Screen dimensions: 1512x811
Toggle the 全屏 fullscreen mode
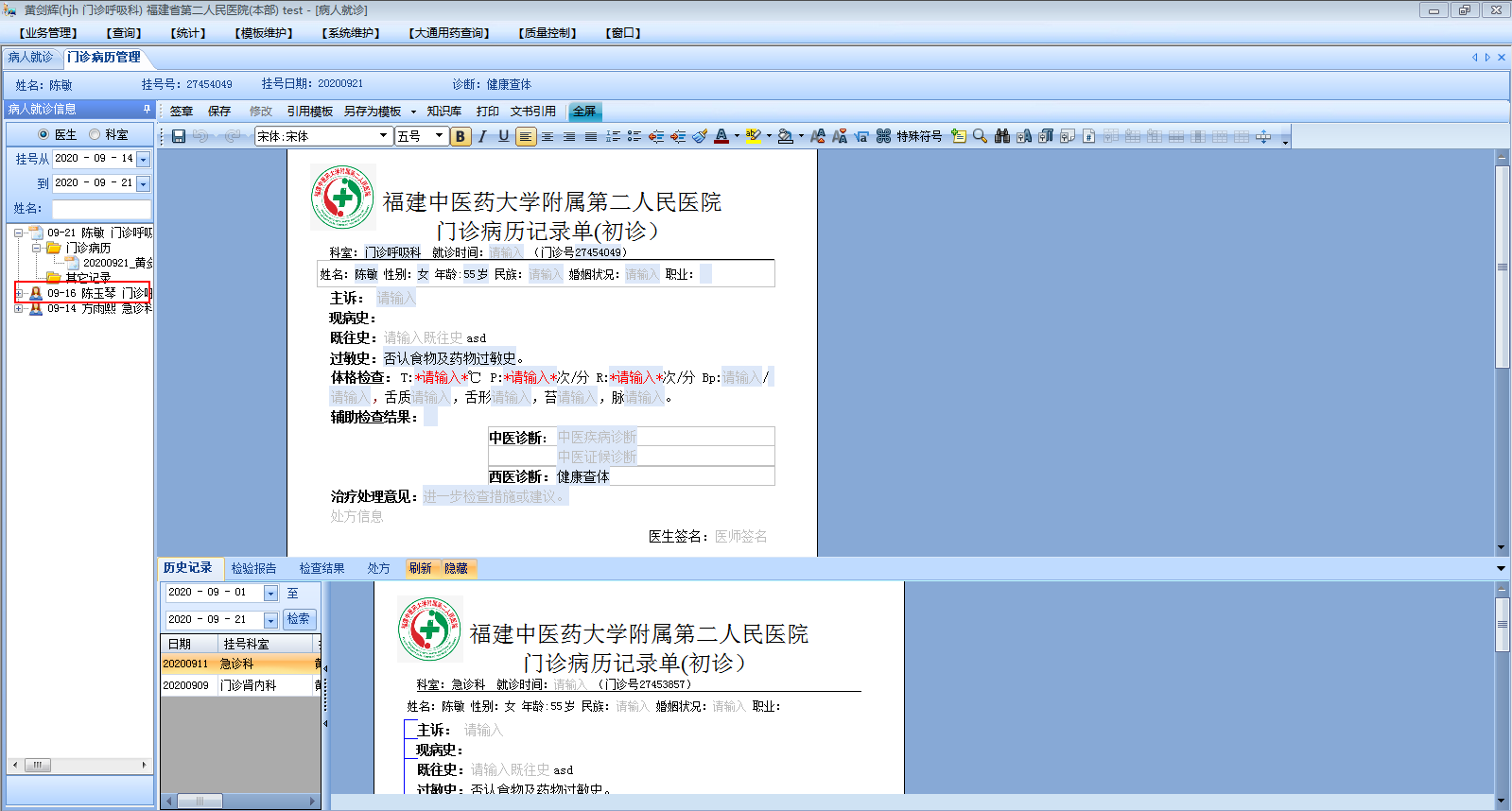tap(585, 112)
